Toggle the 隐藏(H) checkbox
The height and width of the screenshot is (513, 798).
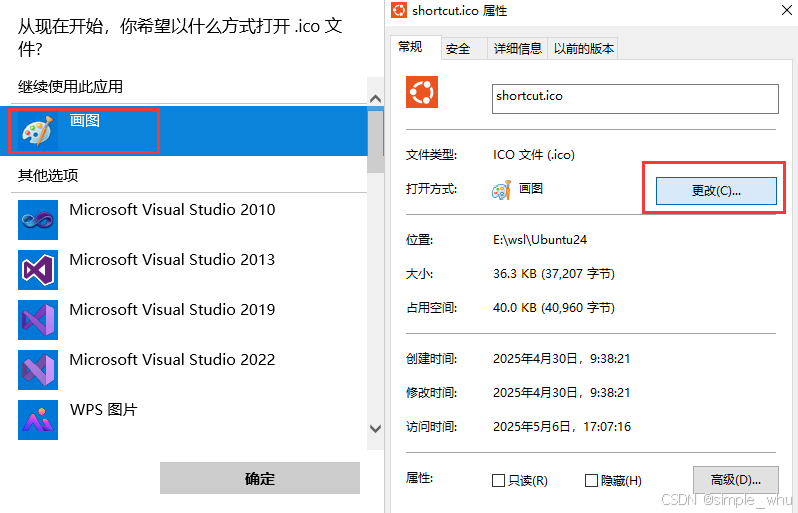point(591,480)
